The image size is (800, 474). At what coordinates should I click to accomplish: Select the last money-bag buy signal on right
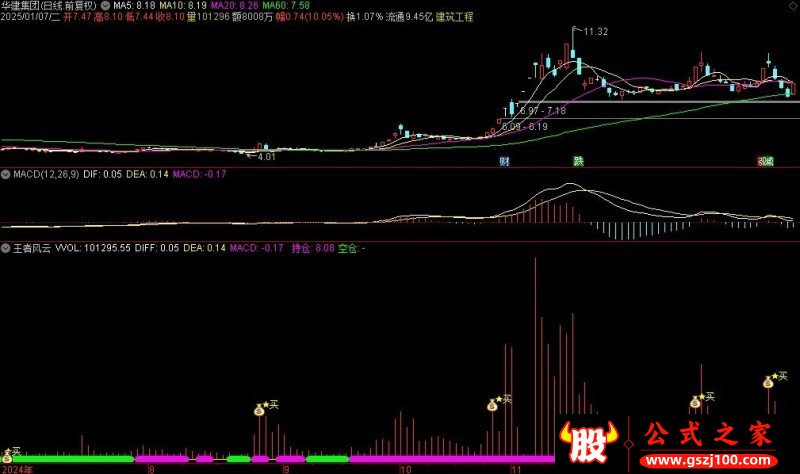tap(768, 382)
